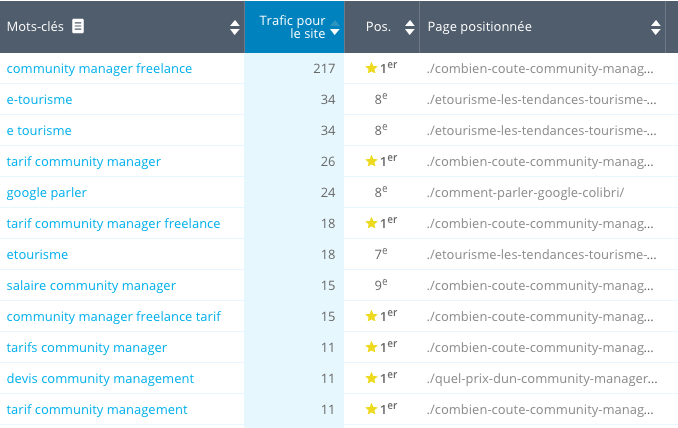Image resolution: width=678 pixels, height=428 pixels.
Task: Select traffic value 11 in devis community management row
Action: tap(328, 379)
